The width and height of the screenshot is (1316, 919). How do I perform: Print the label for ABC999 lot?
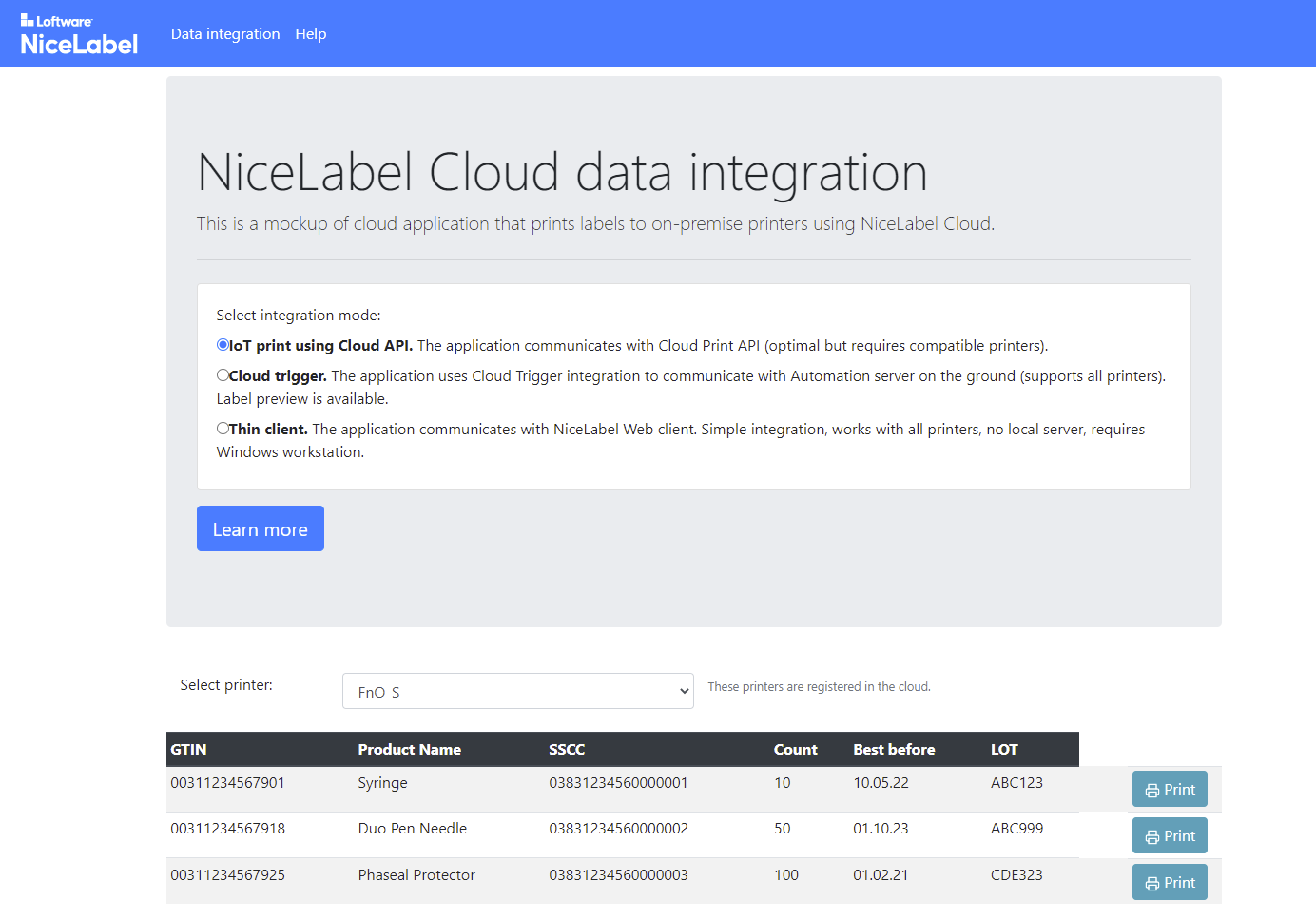[x=1170, y=836]
